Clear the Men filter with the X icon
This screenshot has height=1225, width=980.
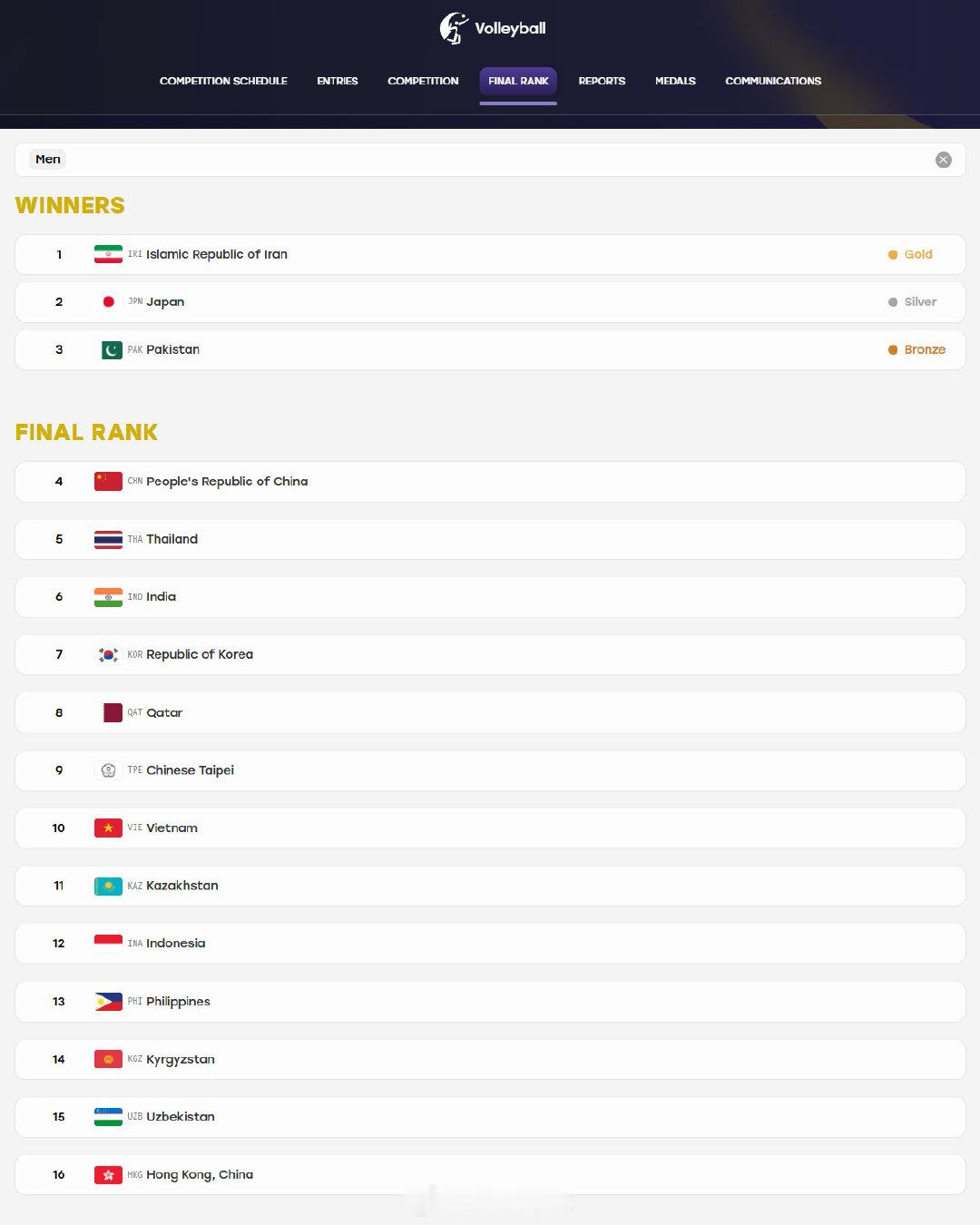(x=944, y=160)
